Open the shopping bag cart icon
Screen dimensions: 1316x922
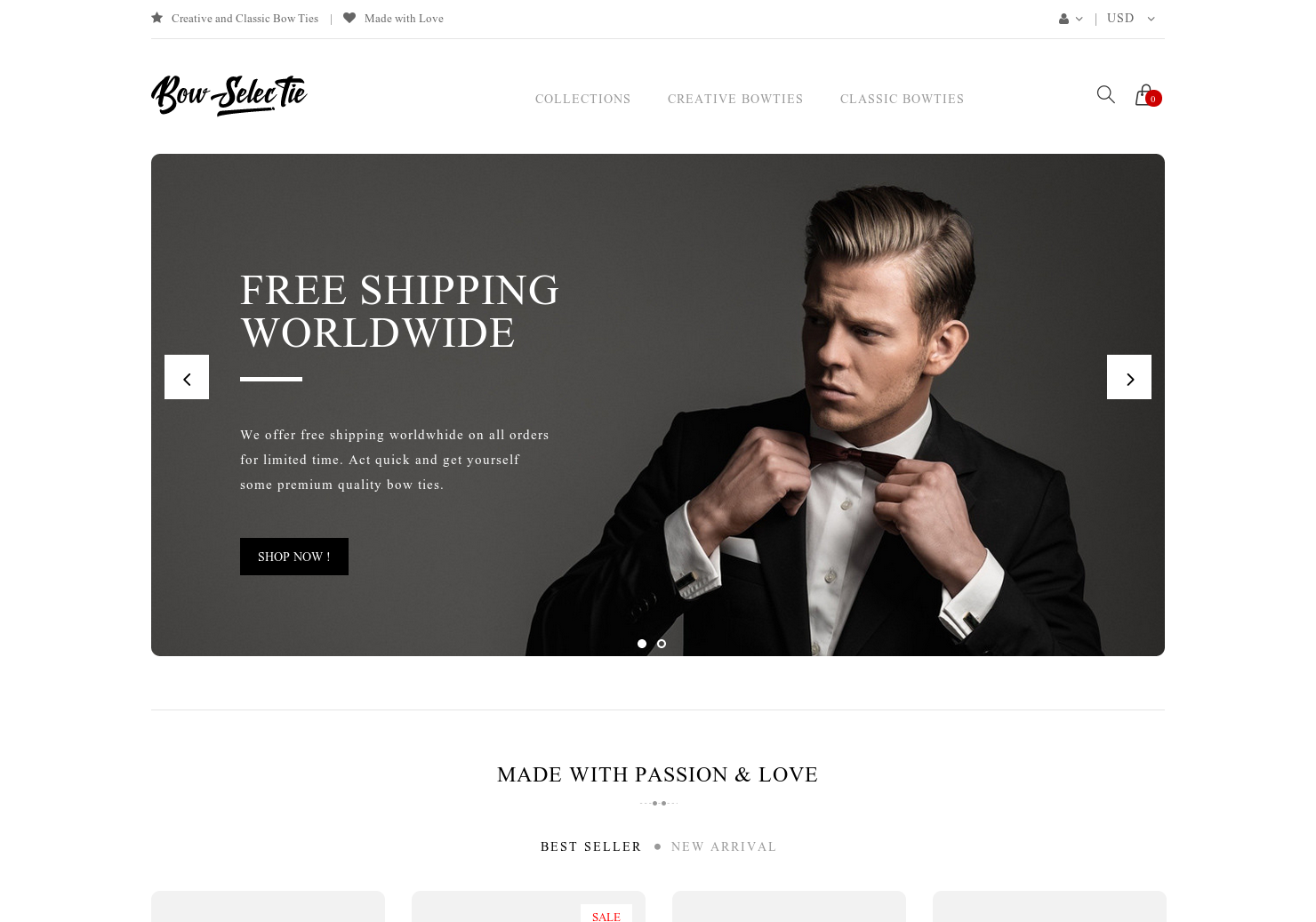[x=1144, y=94]
